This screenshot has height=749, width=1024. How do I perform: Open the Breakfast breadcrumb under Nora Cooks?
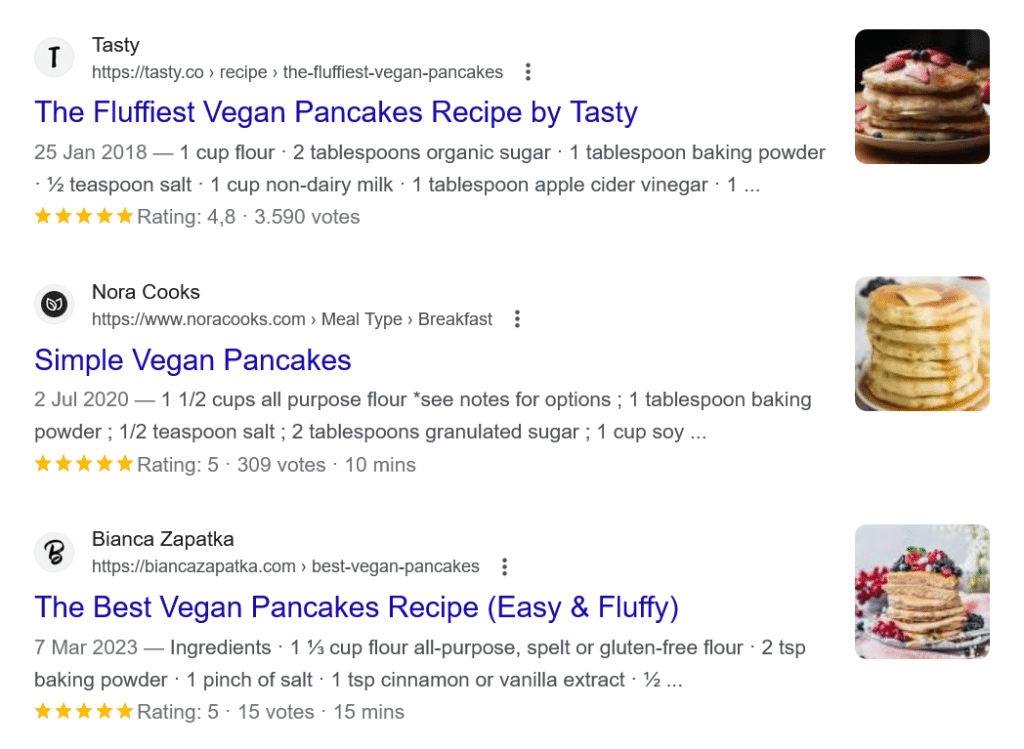(x=455, y=318)
